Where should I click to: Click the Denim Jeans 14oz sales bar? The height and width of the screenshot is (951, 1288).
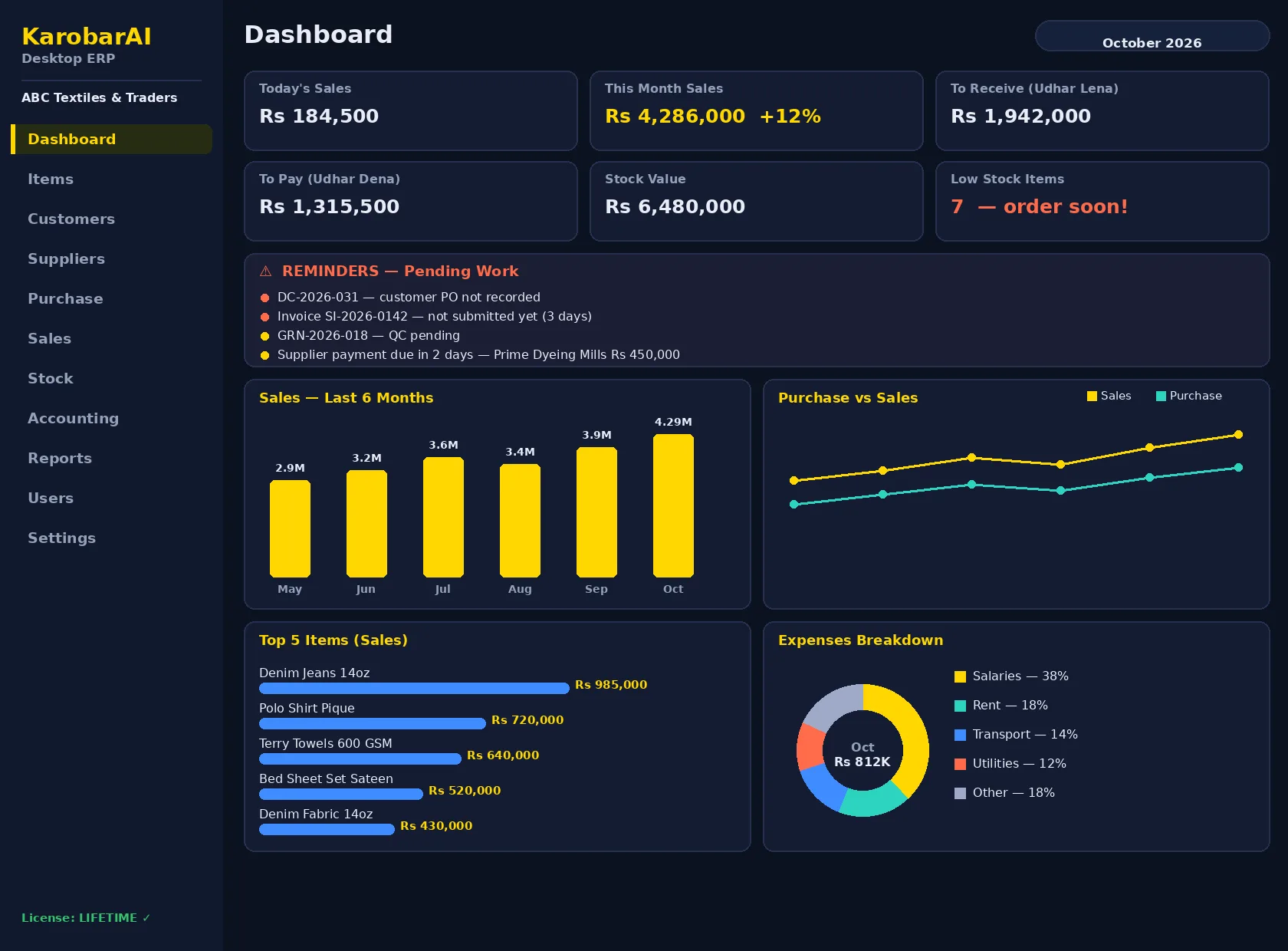414,688
